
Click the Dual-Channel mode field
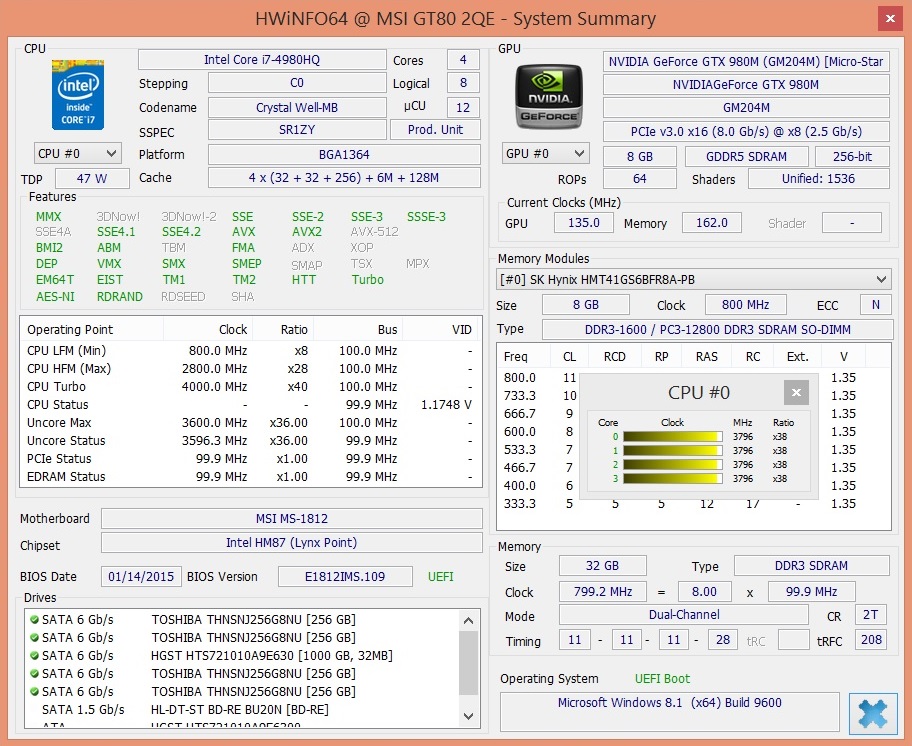(684, 615)
